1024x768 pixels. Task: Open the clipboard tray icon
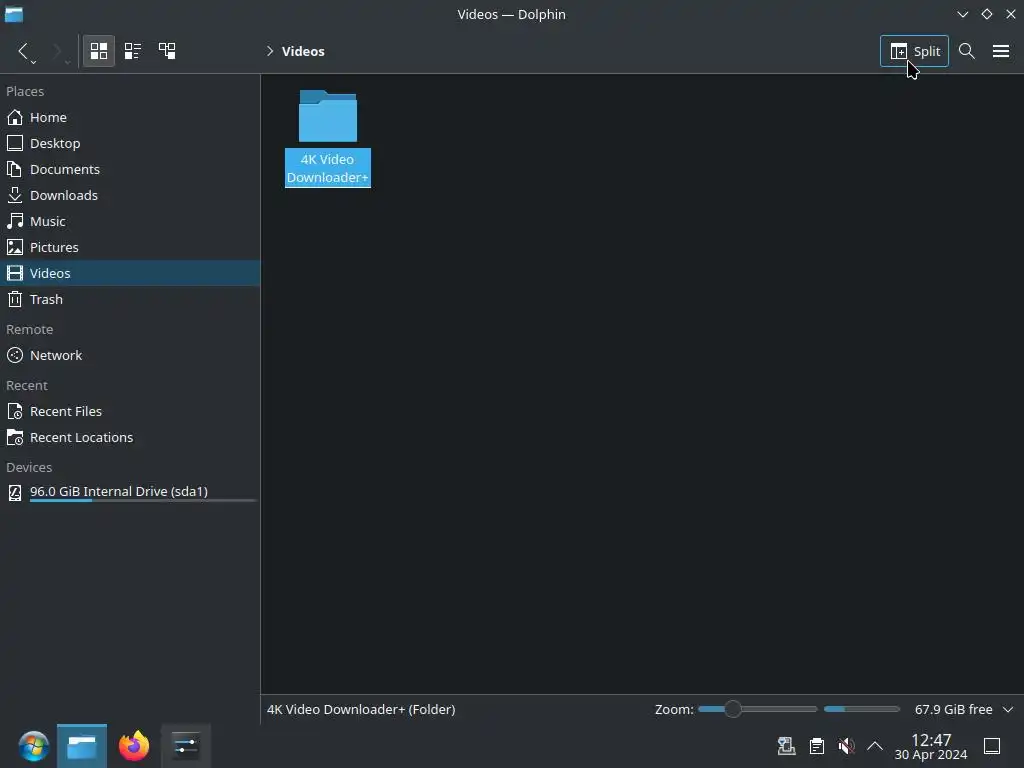point(816,746)
